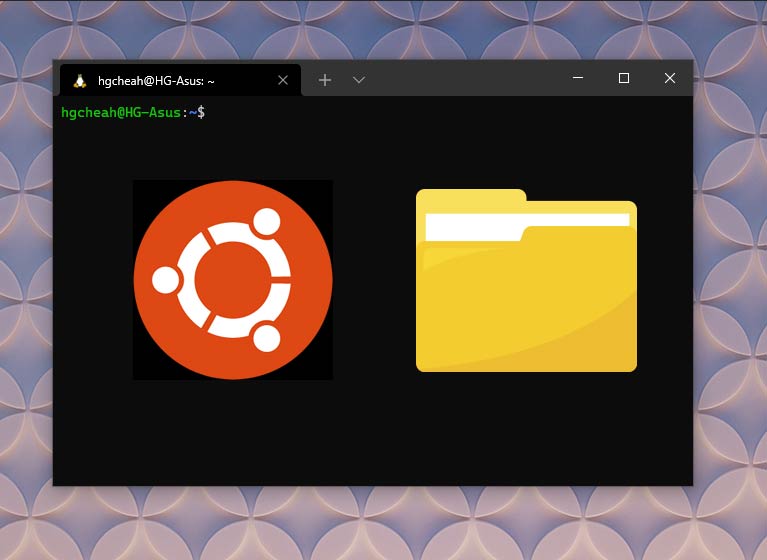Maximize the terminal window
This screenshot has width=767, height=560.
point(624,78)
